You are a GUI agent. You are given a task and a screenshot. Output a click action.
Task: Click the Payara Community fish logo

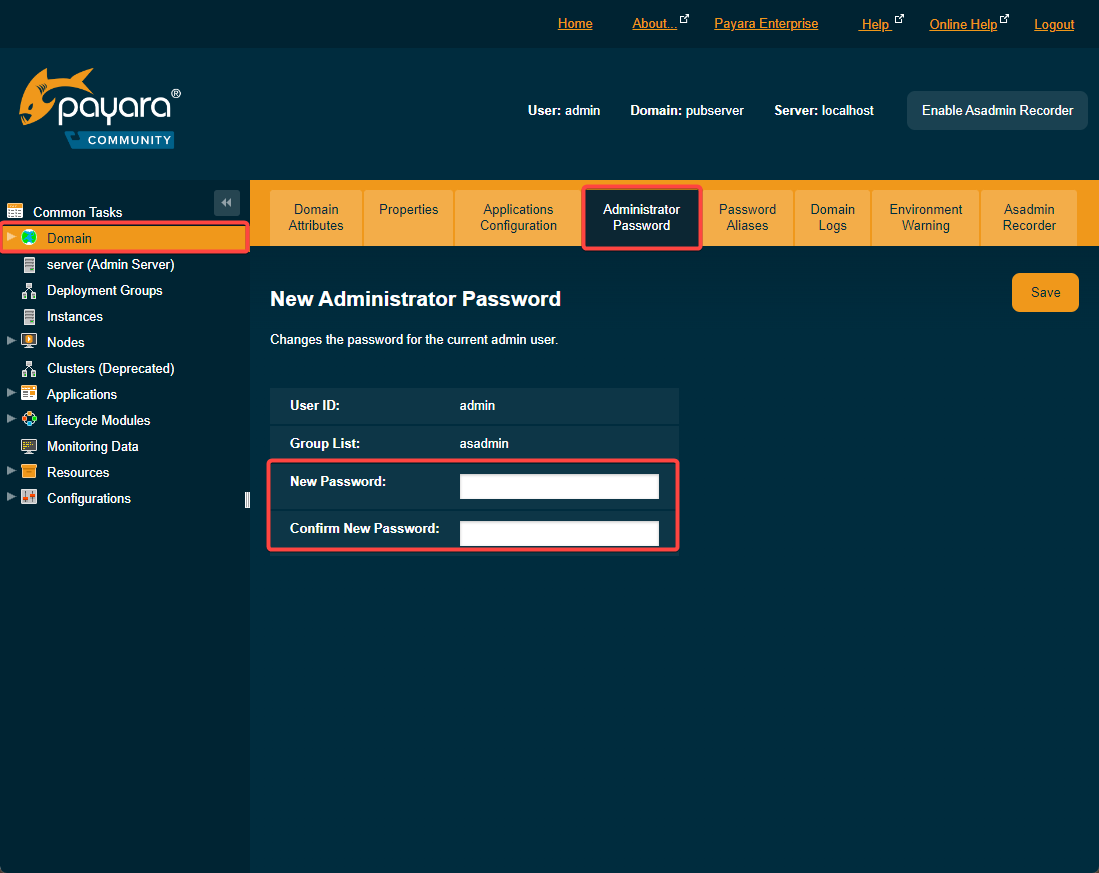coord(99,109)
